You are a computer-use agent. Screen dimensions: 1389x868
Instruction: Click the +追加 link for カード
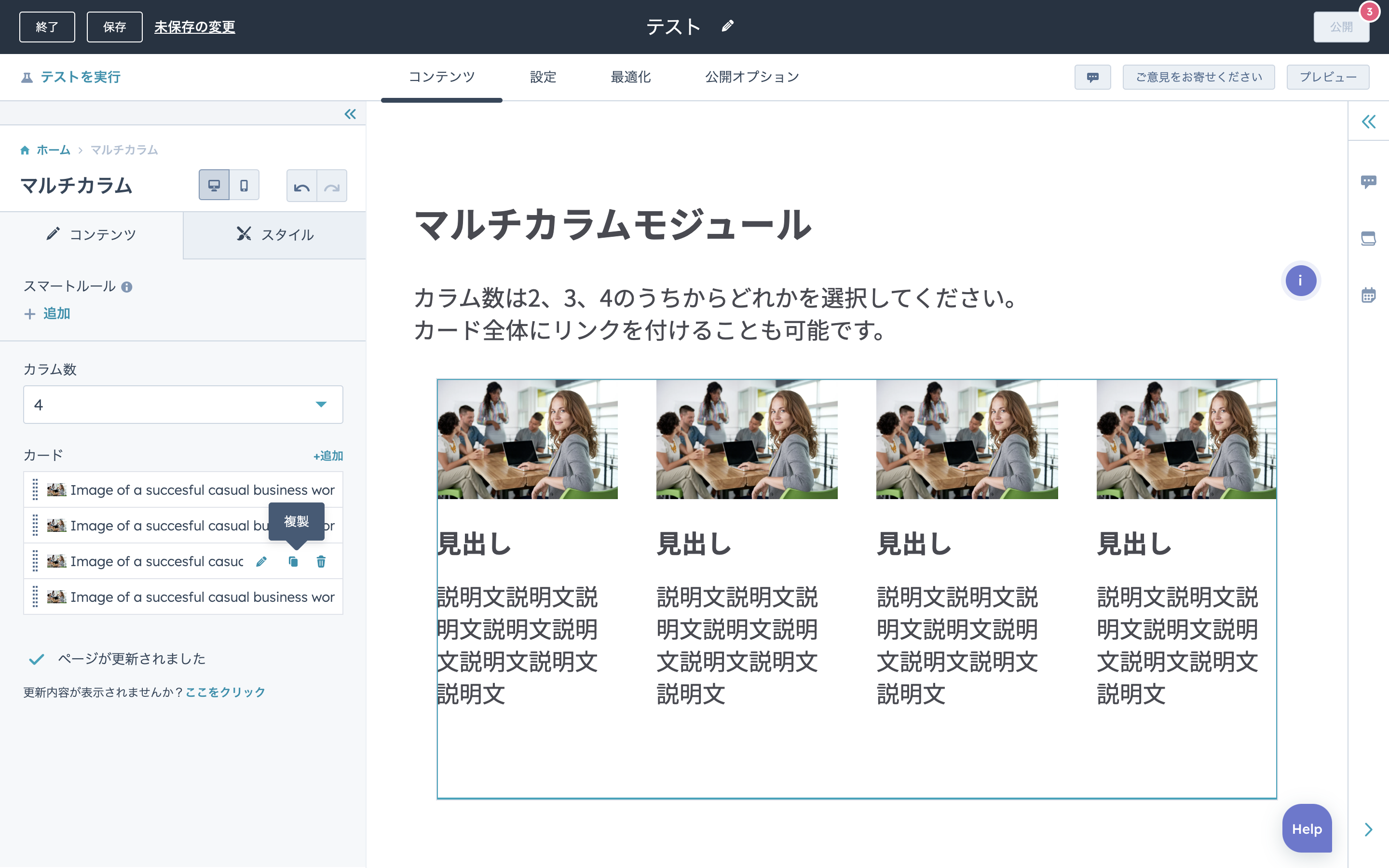click(x=328, y=456)
